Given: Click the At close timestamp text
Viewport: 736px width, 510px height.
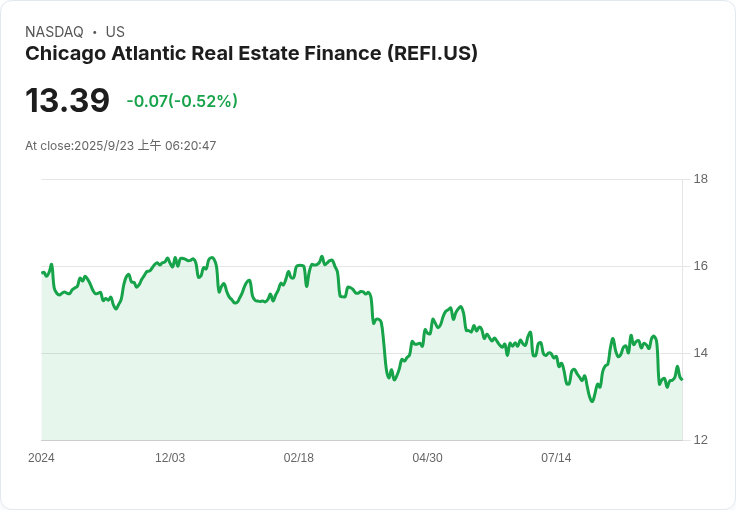Looking at the screenshot, I should pyautogui.click(x=121, y=145).
